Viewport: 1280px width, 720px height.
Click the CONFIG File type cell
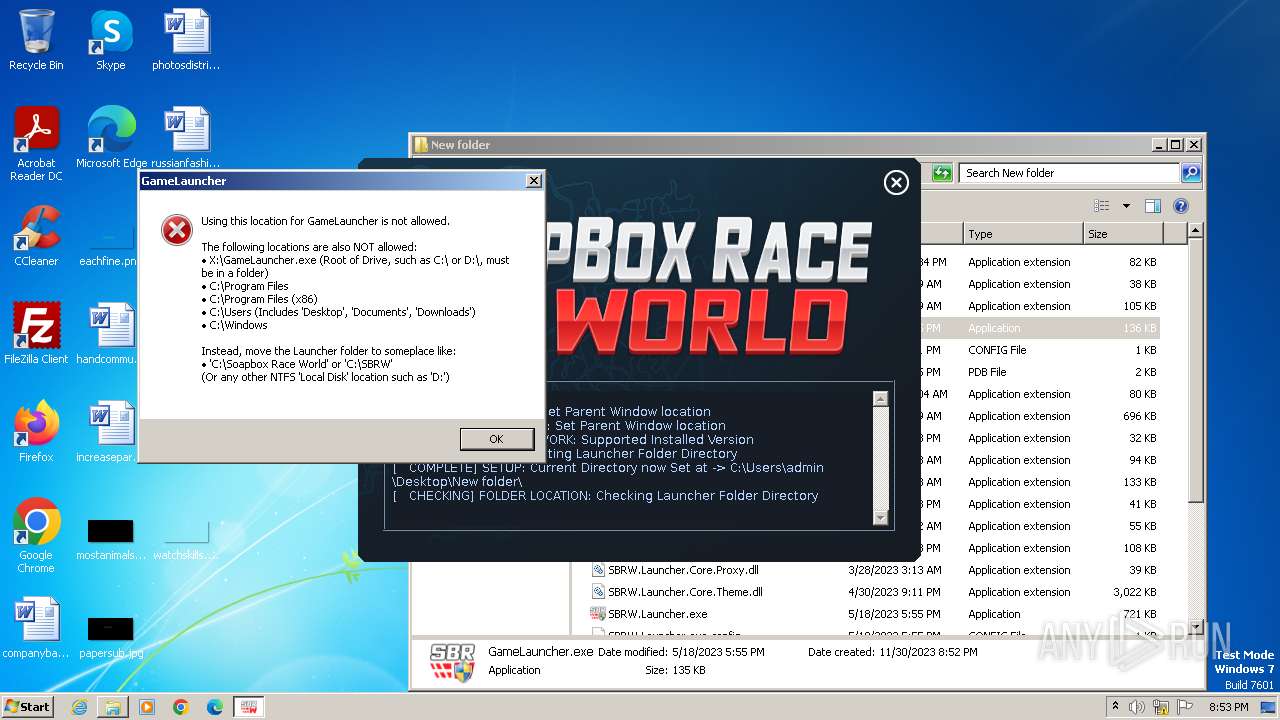997,350
